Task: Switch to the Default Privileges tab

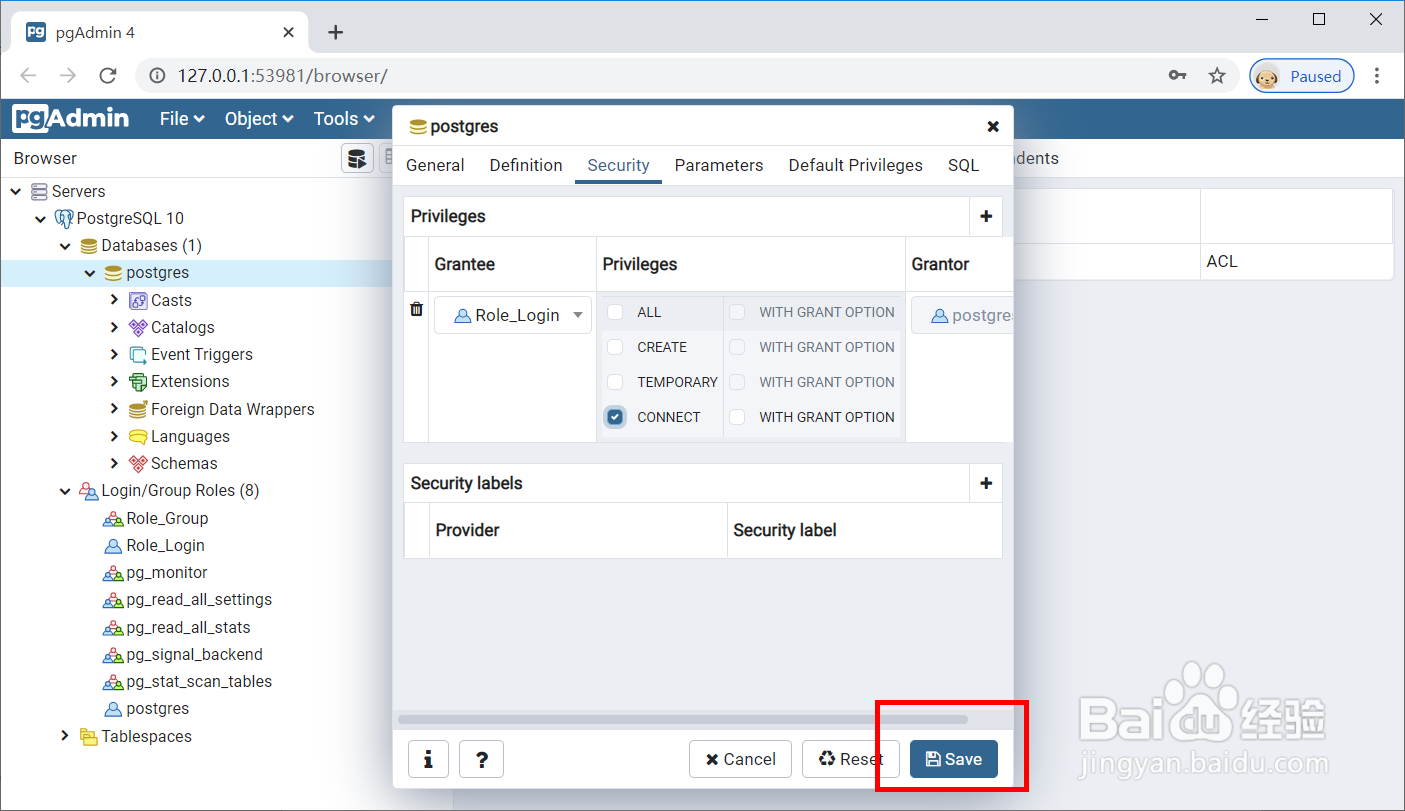Action: pyautogui.click(x=855, y=165)
